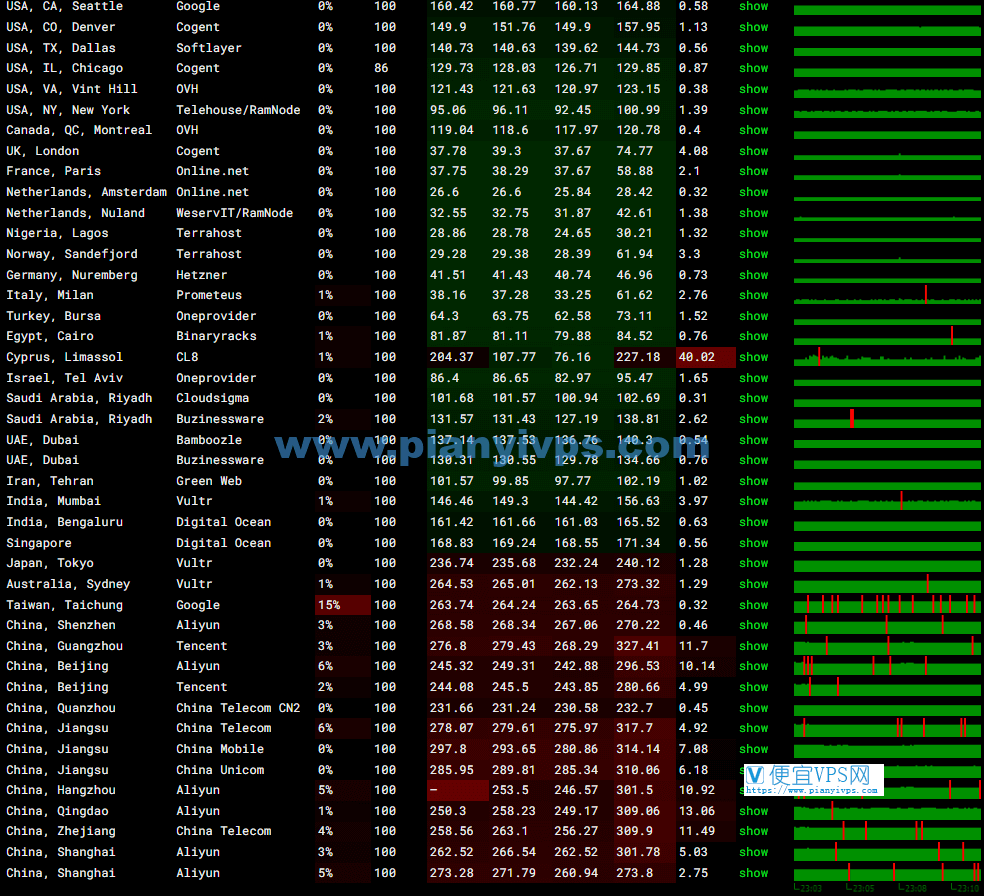Click 'China, Hangzhou' location text

pyautogui.click(x=61, y=790)
